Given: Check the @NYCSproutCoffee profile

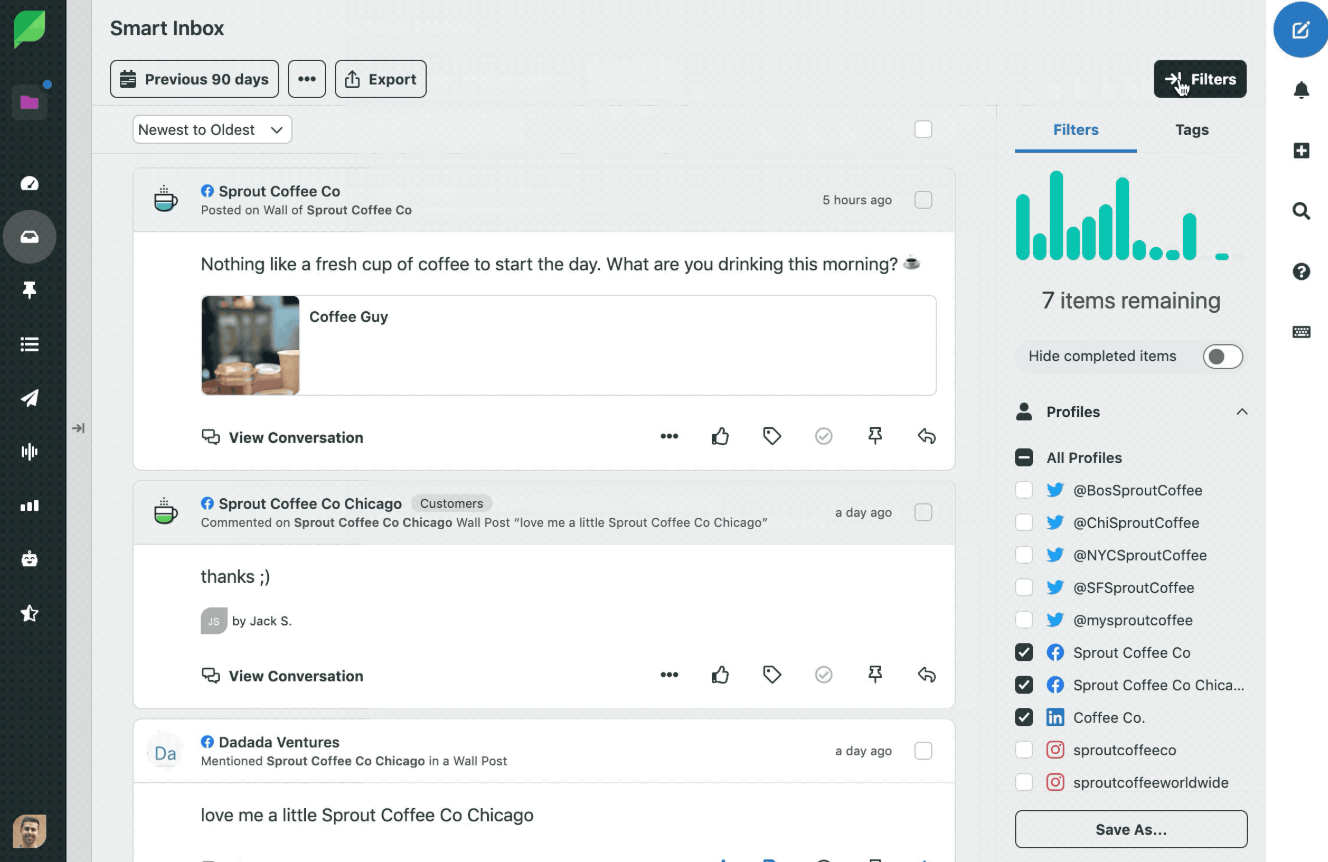Looking at the screenshot, I should [x=1024, y=555].
